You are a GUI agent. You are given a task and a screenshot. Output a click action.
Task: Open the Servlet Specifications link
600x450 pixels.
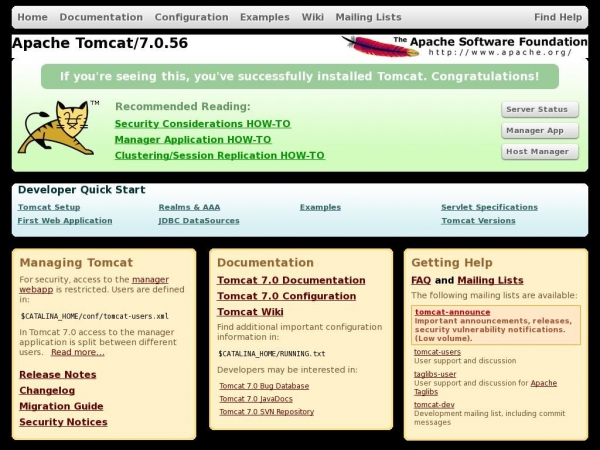point(489,207)
